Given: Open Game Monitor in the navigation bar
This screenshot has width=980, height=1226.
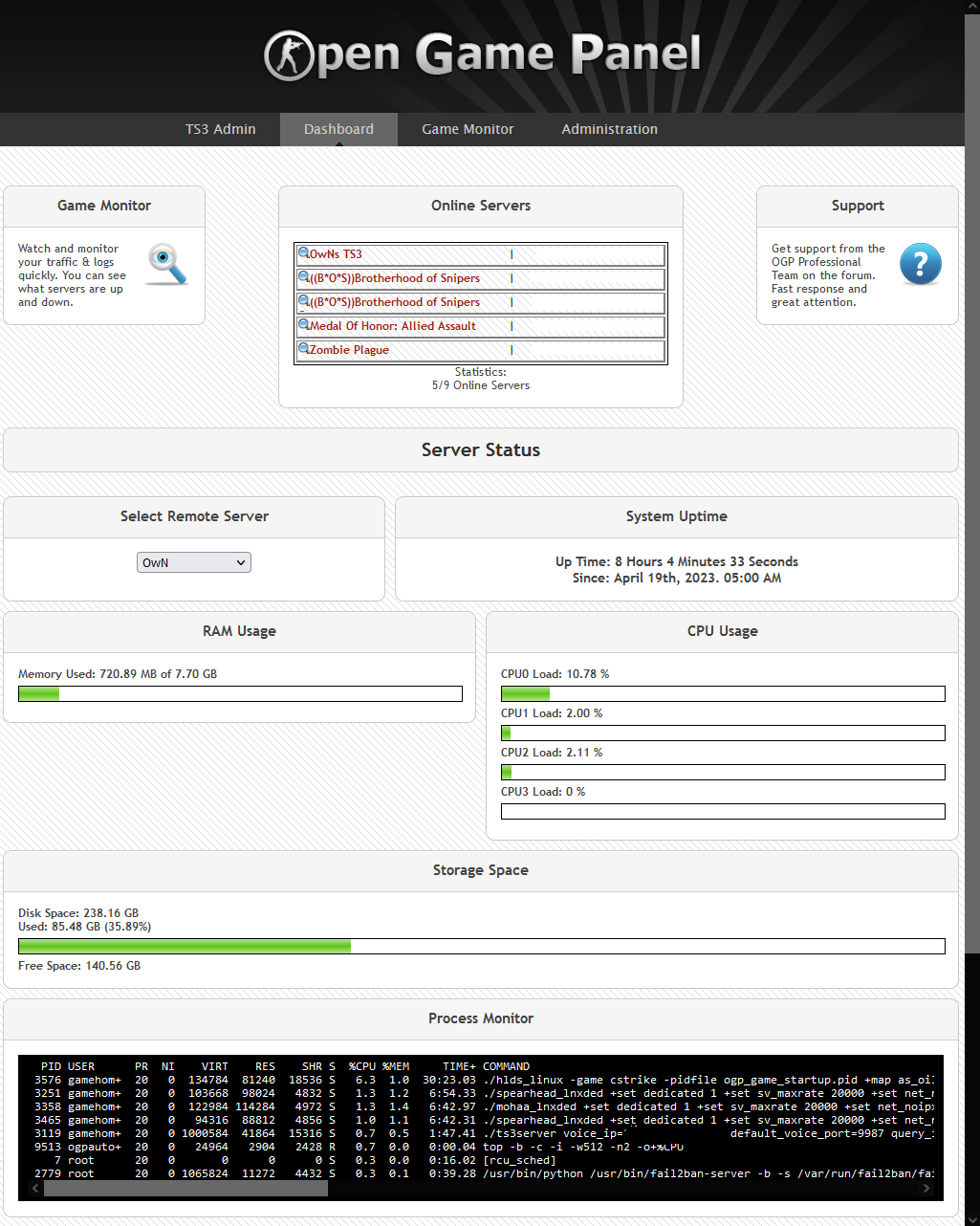Looking at the screenshot, I should point(468,129).
